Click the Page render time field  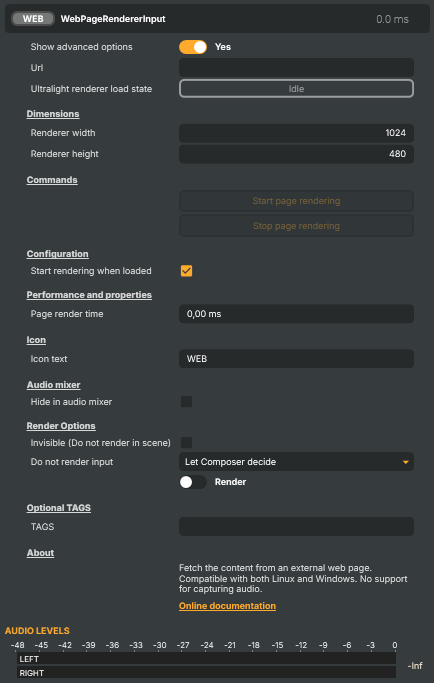coord(296,314)
